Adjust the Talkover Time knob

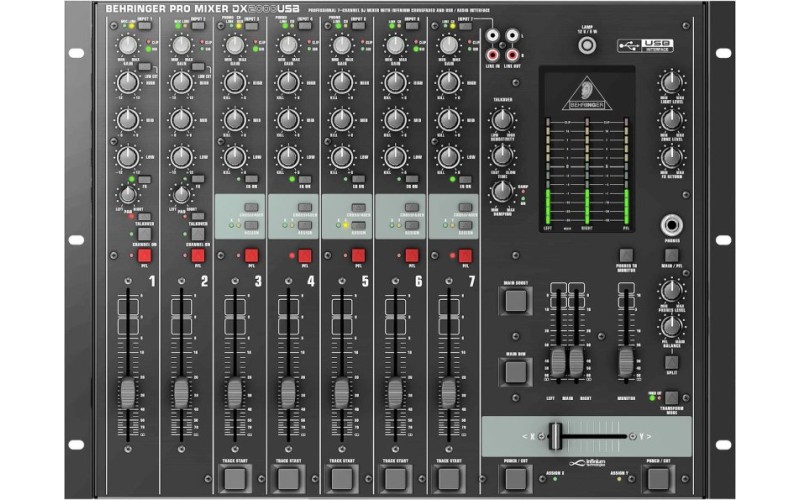(x=502, y=155)
